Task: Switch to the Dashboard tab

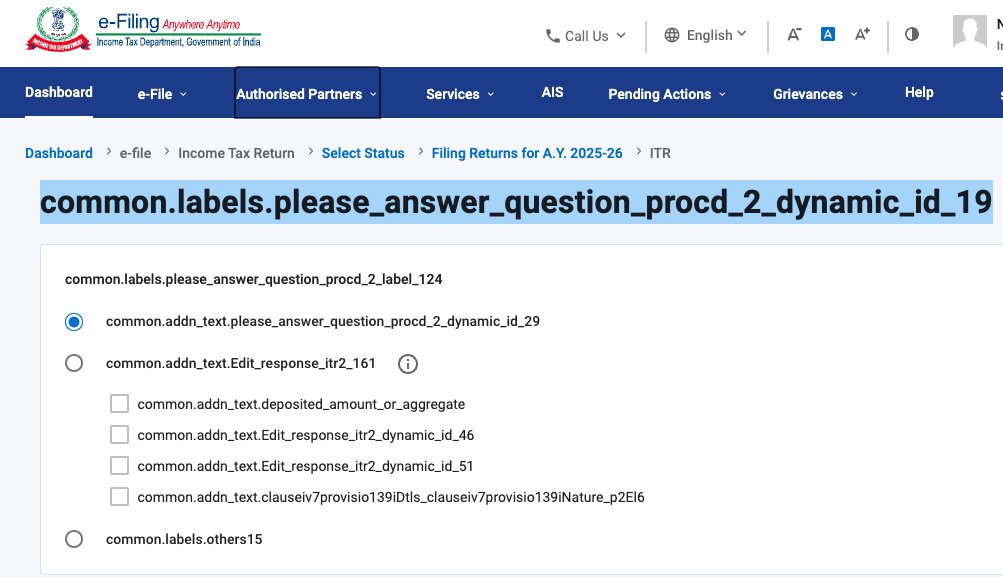Action: [x=58, y=92]
